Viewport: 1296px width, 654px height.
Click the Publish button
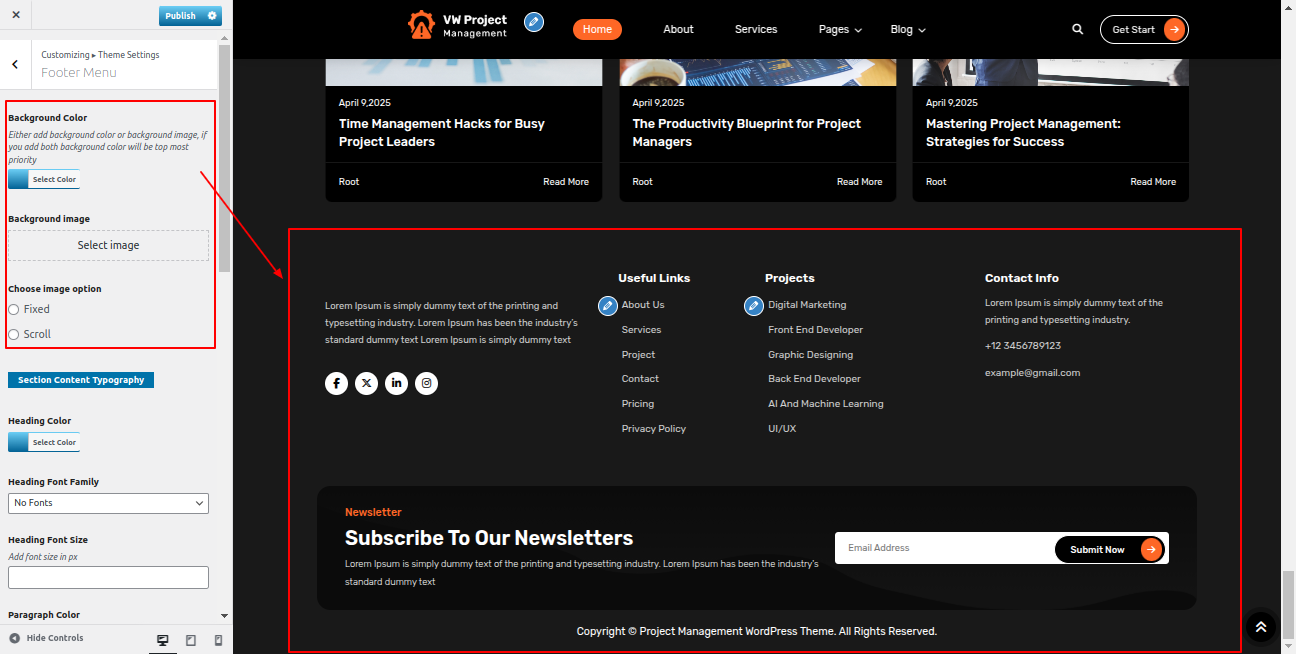(x=181, y=16)
